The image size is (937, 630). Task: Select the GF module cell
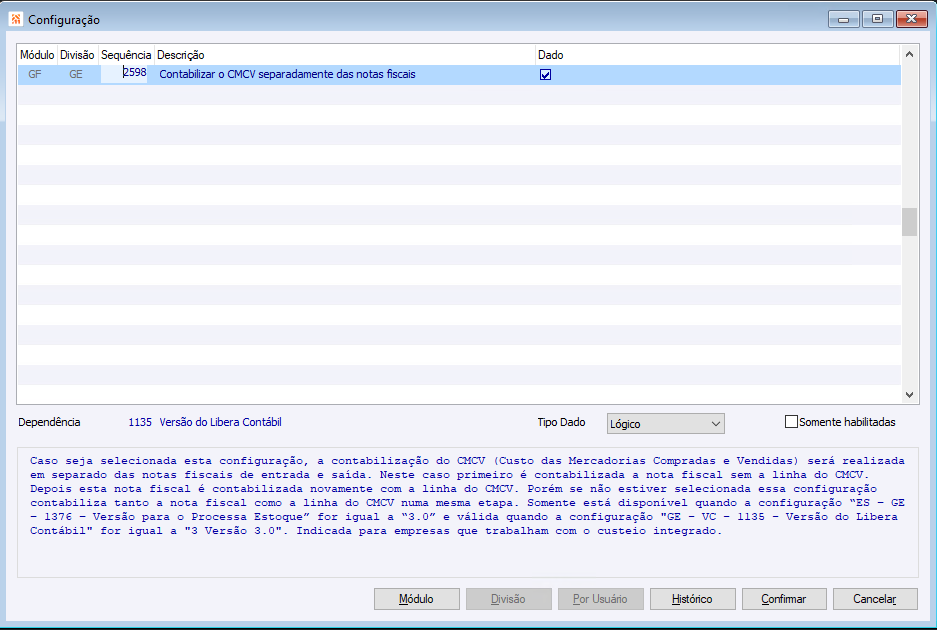click(x=35, y=75)
